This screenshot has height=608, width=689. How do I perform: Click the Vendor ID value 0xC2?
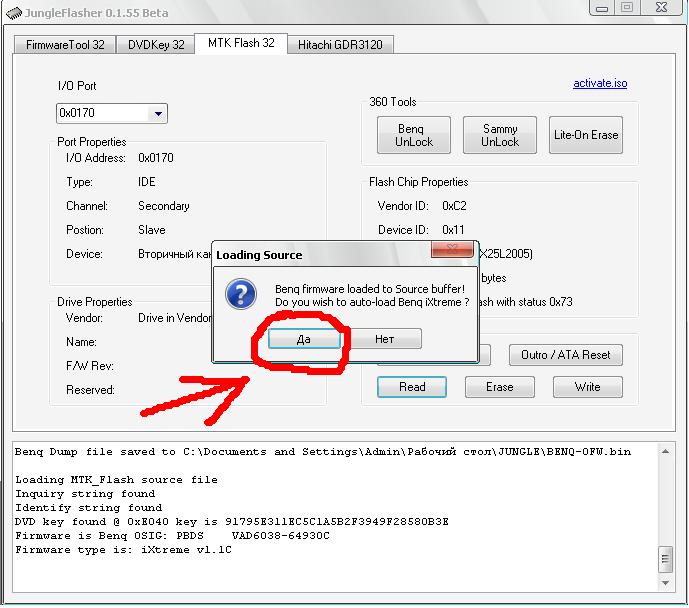pos(454,206)
